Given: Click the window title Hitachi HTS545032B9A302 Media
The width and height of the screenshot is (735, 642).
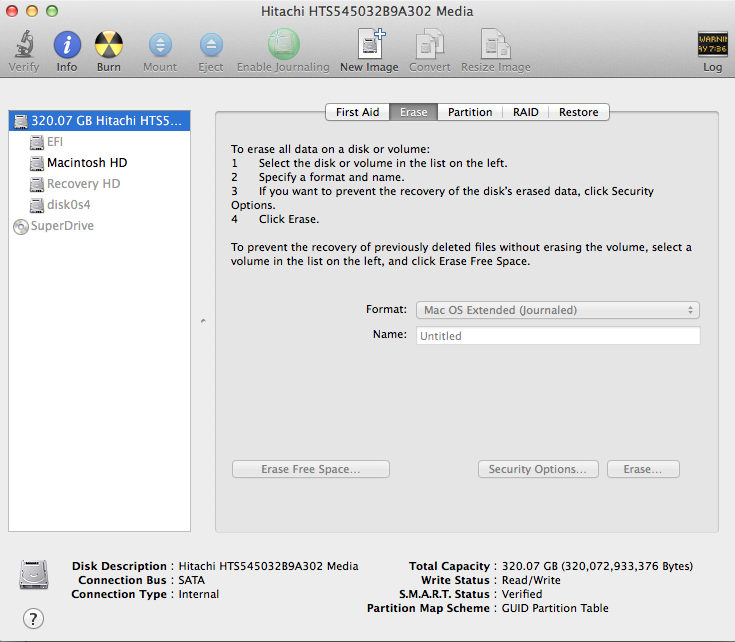Looking at the screenshot, I should pos(367,11).
